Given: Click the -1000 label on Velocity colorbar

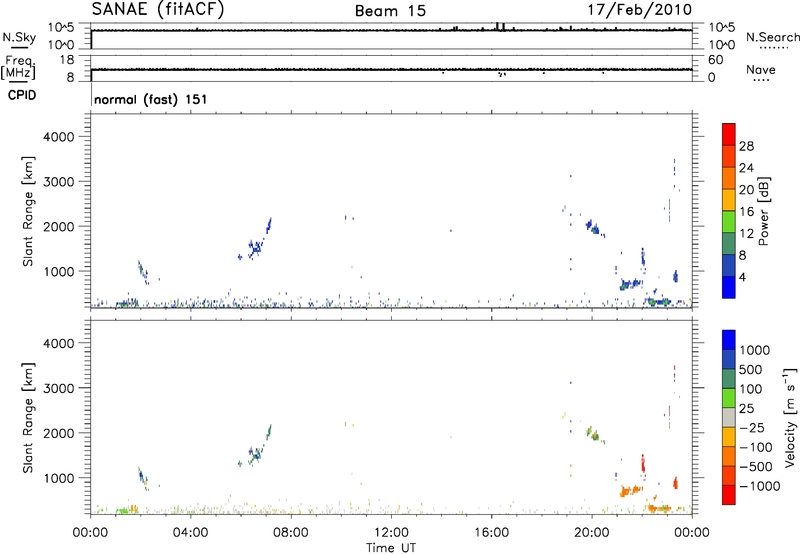Looking at the screenshot, I should (x=760, y=486).
